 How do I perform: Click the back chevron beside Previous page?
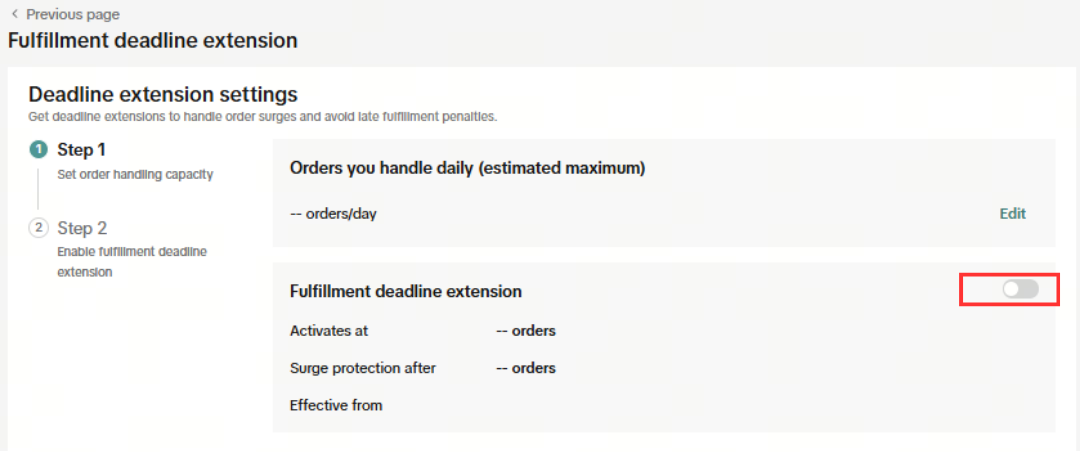pyautogui.click(x=14, y=14)
